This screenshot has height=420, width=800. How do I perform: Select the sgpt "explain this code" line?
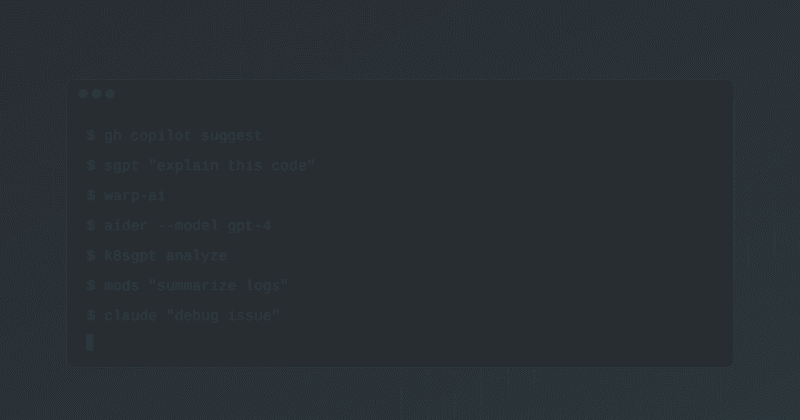coord(209,166)
